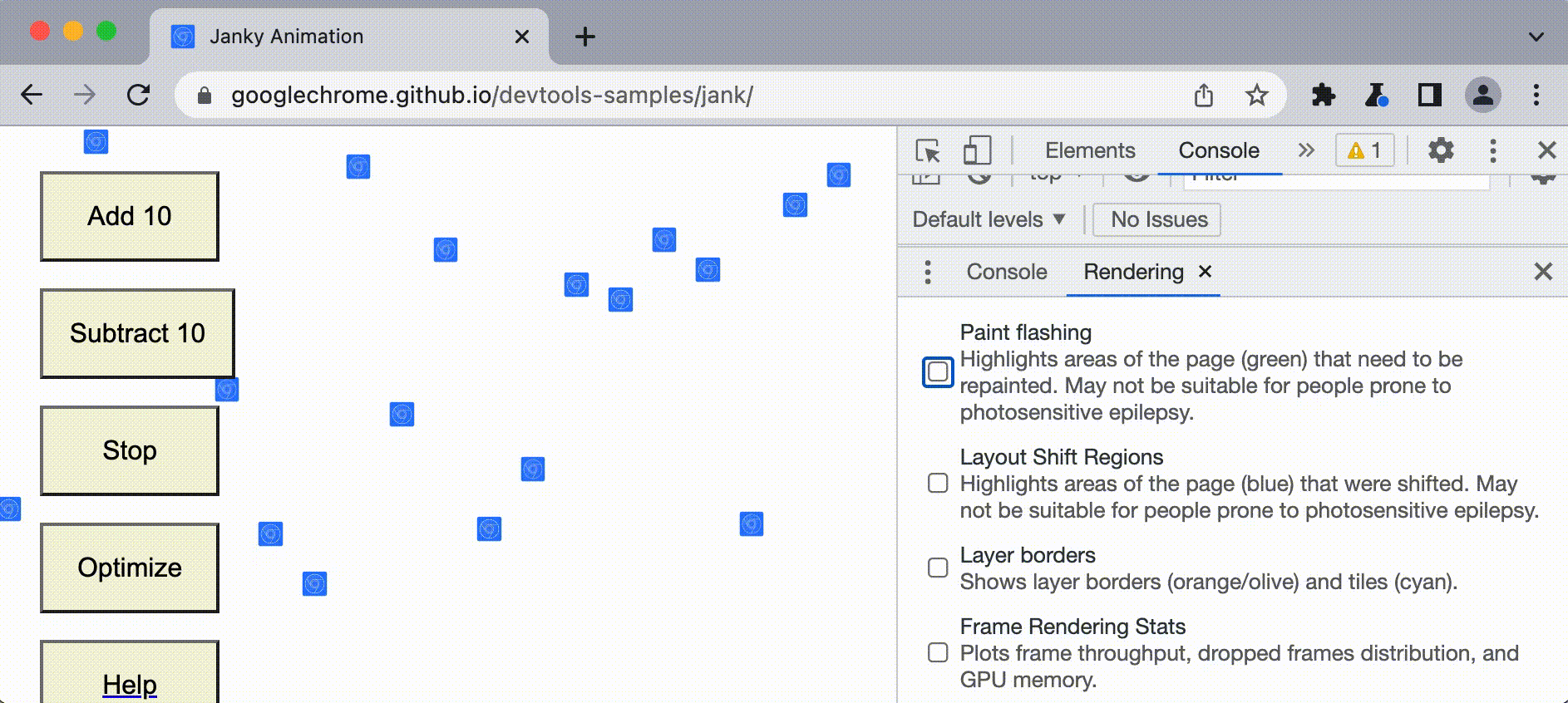Toggle the device toolbar icon
The image size is (1568, 703).
(977, 151)
